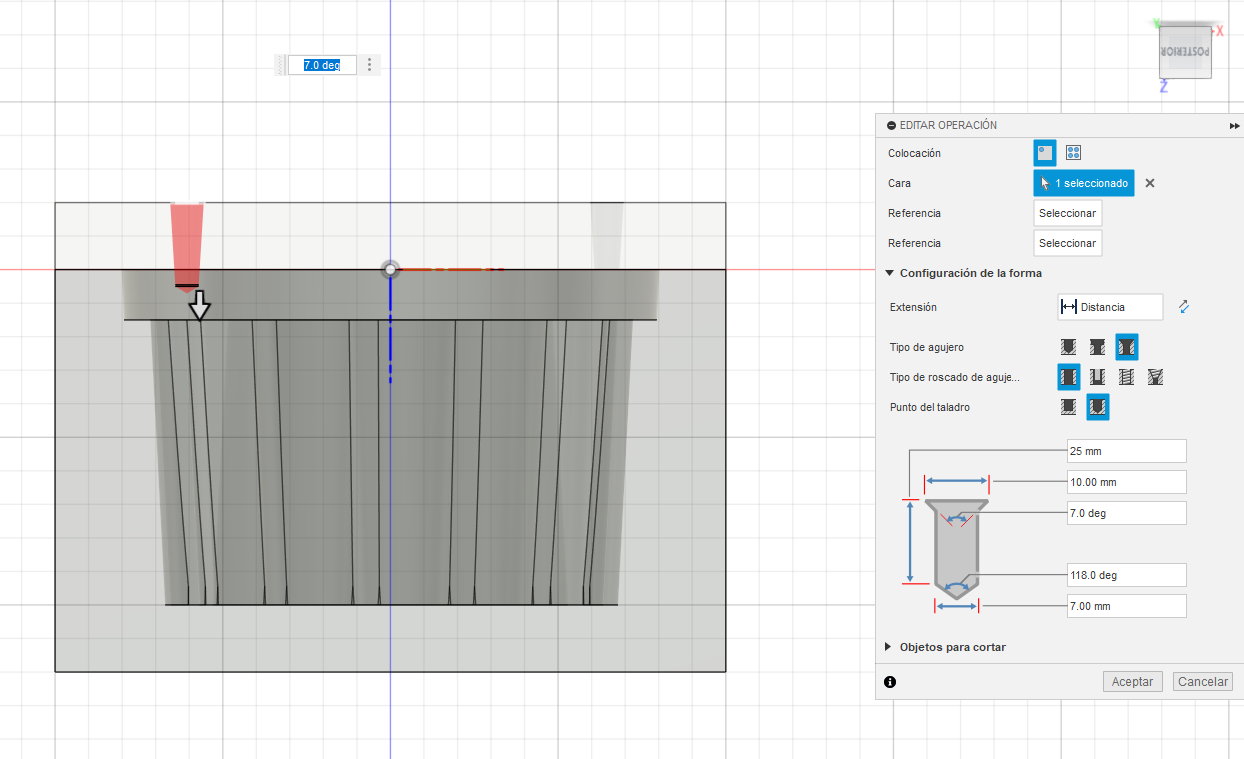Image resolution: width=1244 pixels, height=759 pixels.
Task: Open the Extensión Distancia dropdown
Action: pyautogui.click(x=1110, y=307)
